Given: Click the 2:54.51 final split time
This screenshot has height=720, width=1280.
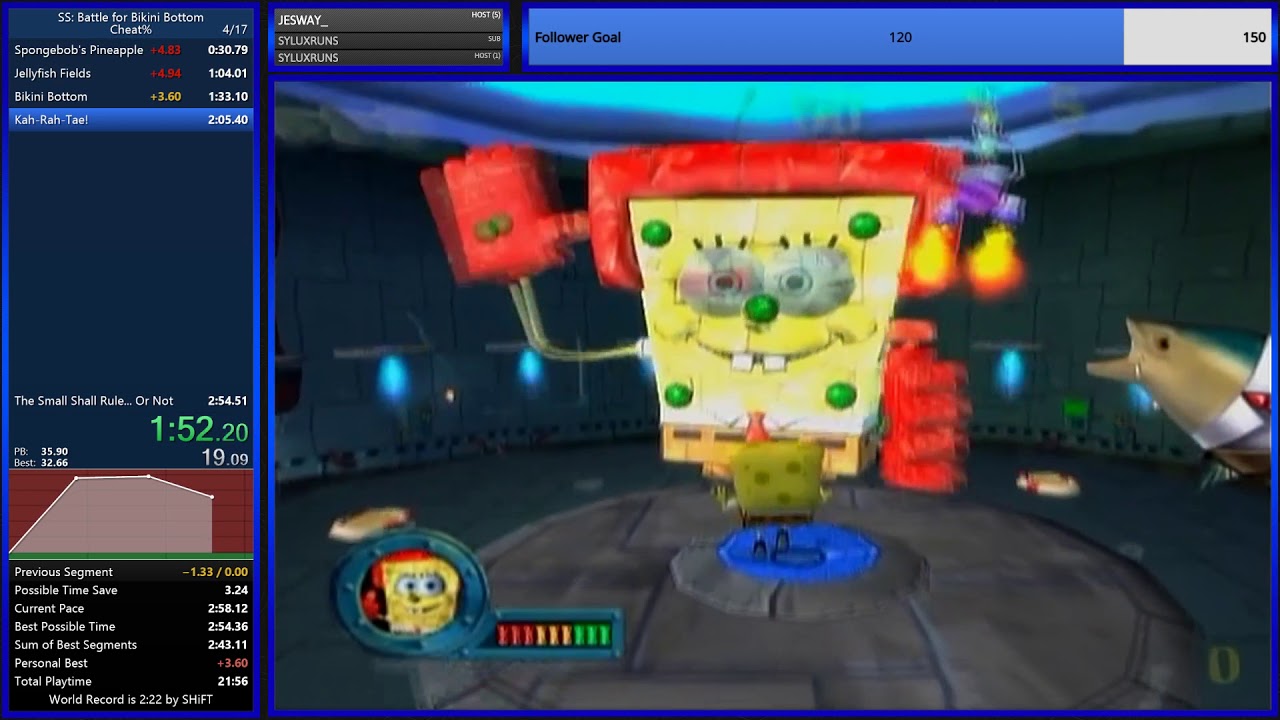Looking at the screenshot, I should (x=228, y=401).
